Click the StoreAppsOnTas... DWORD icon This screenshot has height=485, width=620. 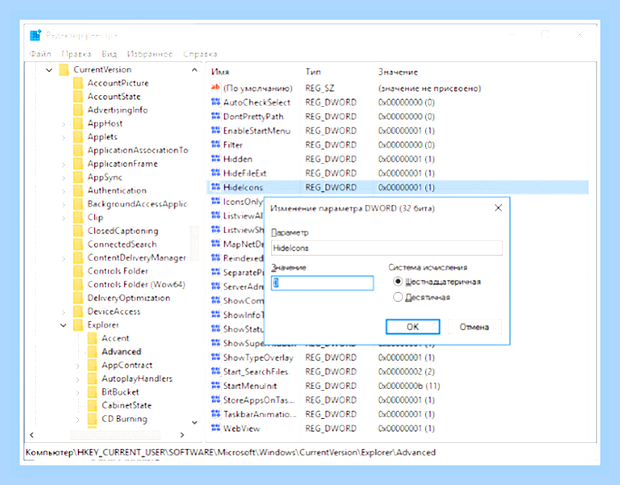[x=215, y=400]
